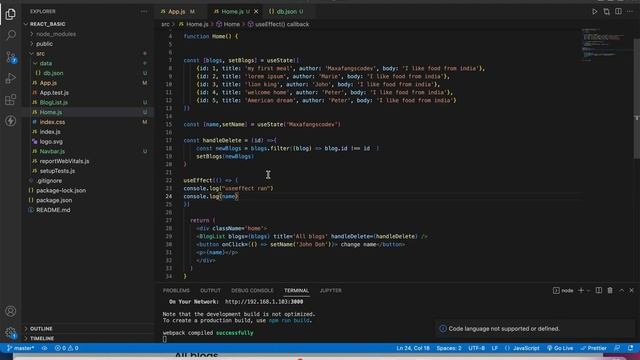This screenshot has height=360, width=640.
Task: Open the npm run build link in terminal
Action: pyautogui.click(x=289, y=320)
